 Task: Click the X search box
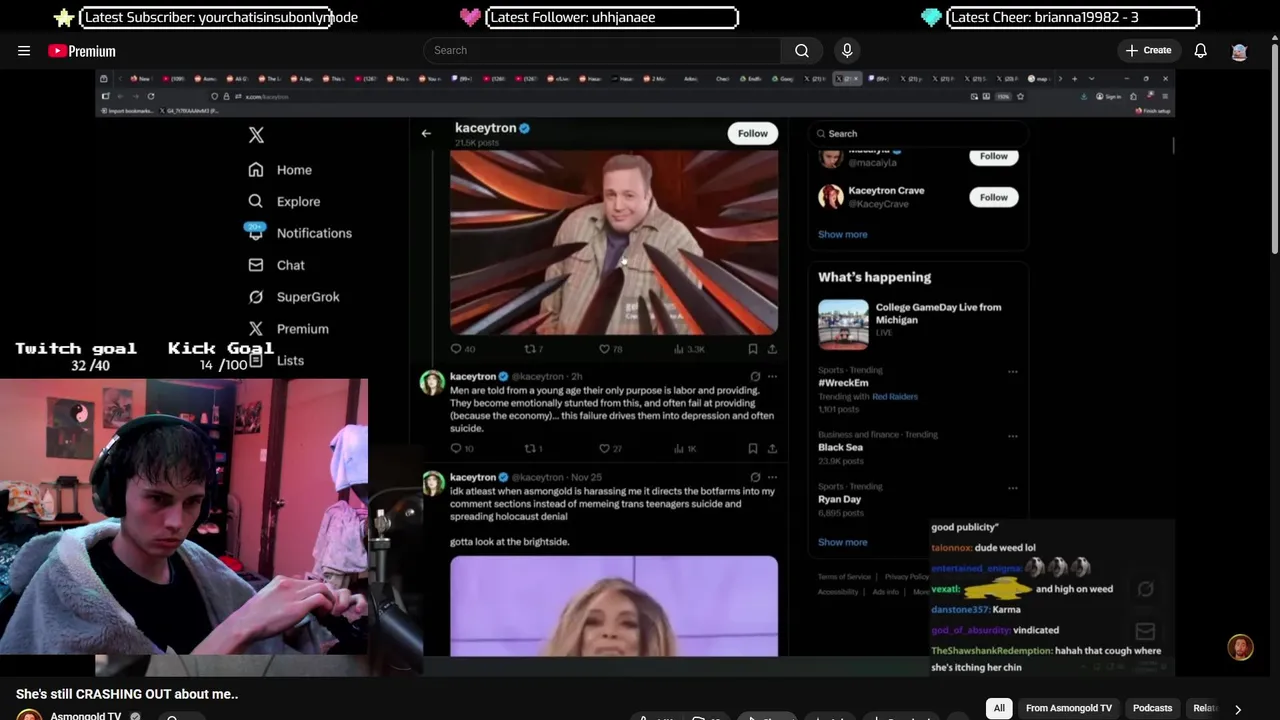(918, 133)
